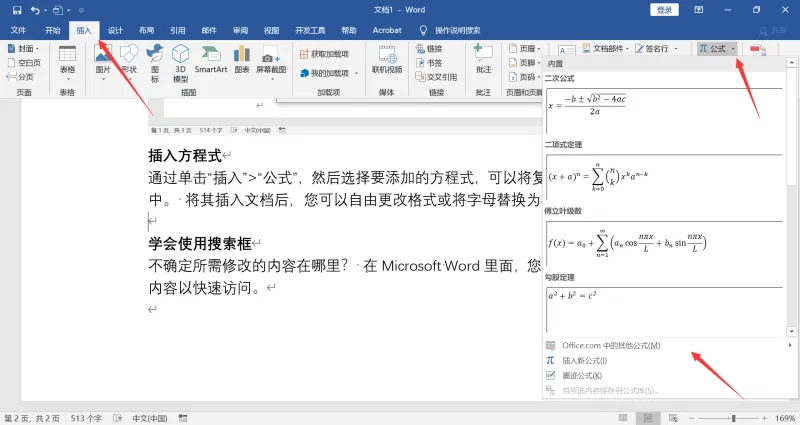Insert a Link (链接)
This screenshot has width=800, height=425.
point(429,48)
